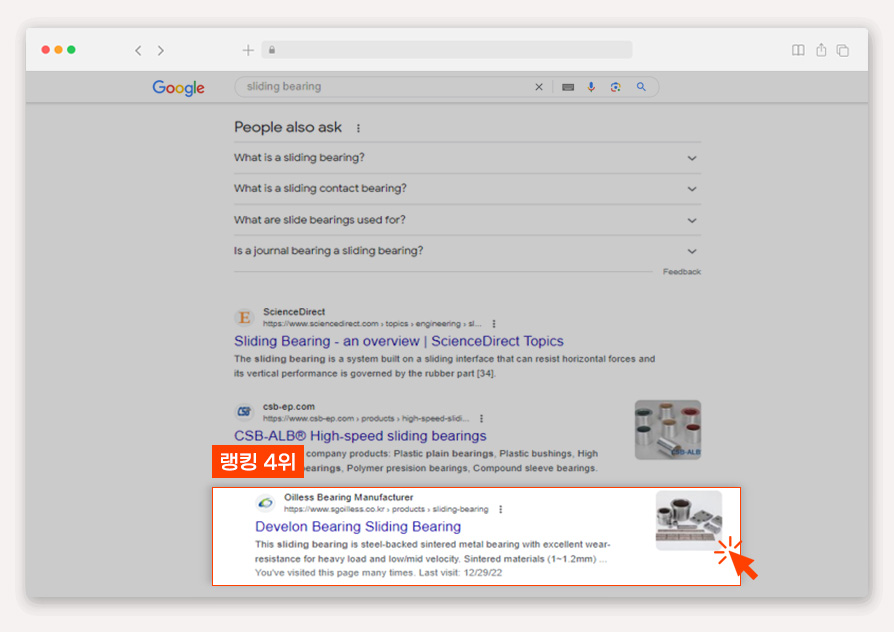Viewport: 894px width, 632px height.
Task: Open a new tab with the plus icon
Action: click(247, 50)
